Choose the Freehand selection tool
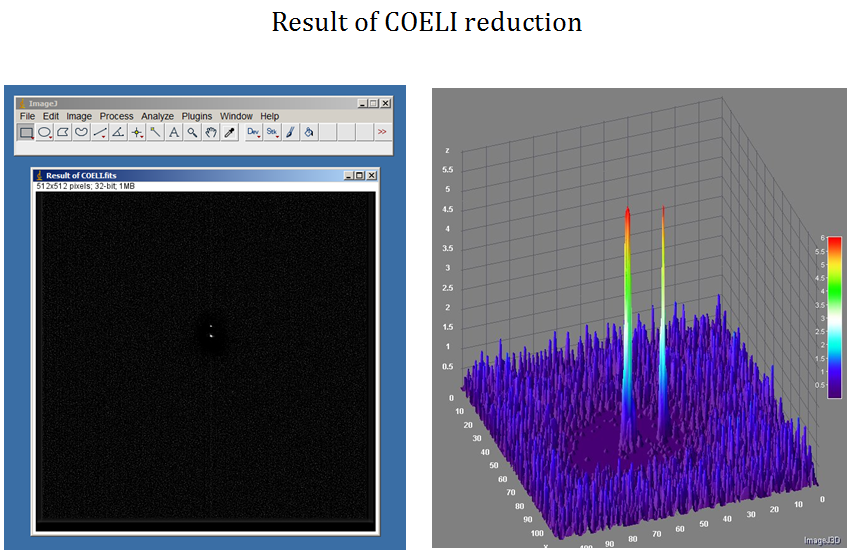854x559 pixels. click(x=82, y=132)
